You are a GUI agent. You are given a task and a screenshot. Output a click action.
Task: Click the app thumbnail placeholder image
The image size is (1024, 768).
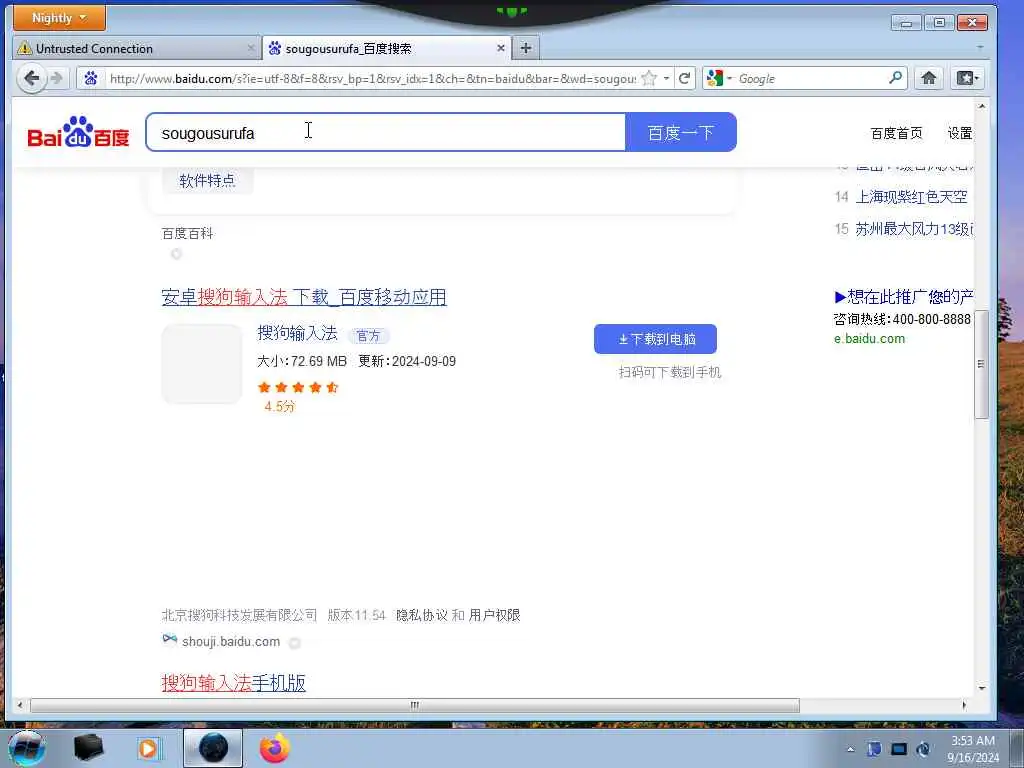coord(202,364)
